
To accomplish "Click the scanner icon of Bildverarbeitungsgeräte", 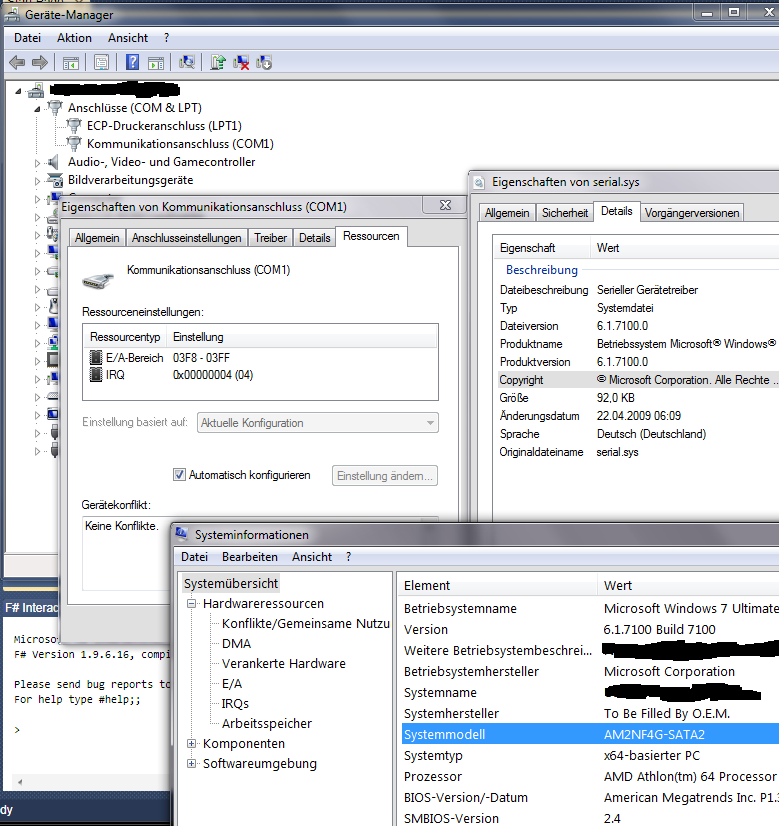I will tap(55, 180).
